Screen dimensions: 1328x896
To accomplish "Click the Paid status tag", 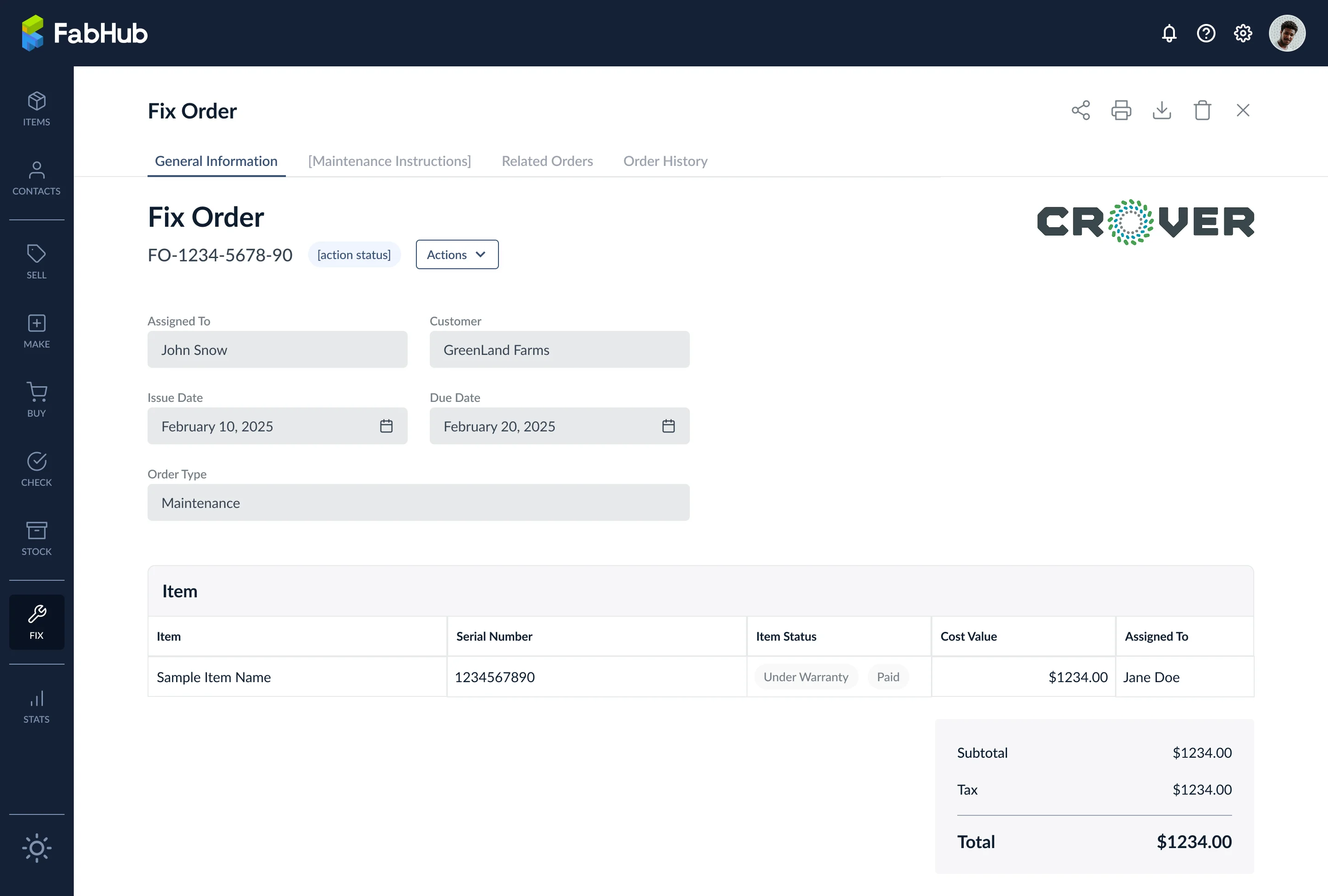I will click(888, 677).
